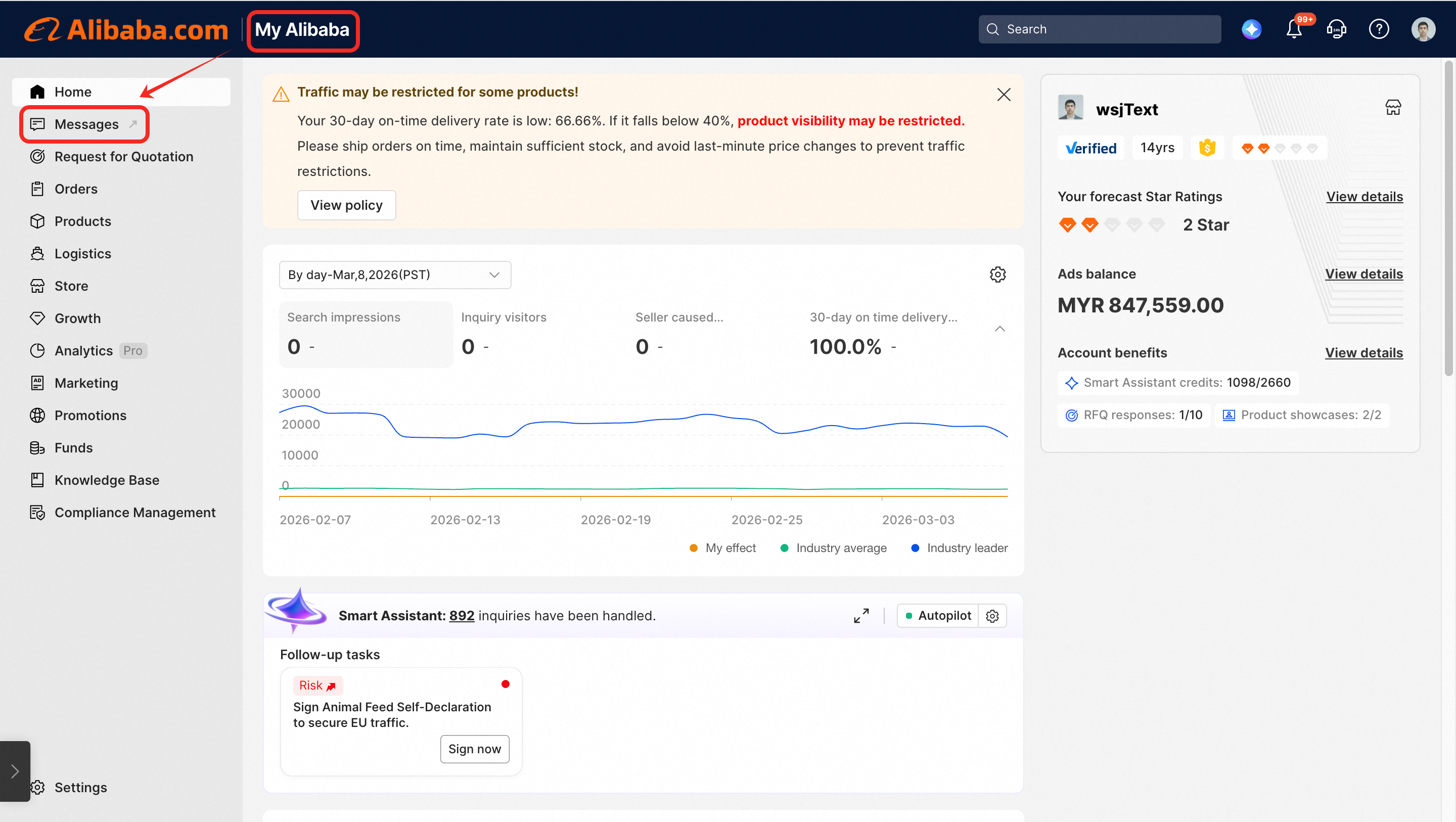Select the Search impressions metric card

[366, 335]
